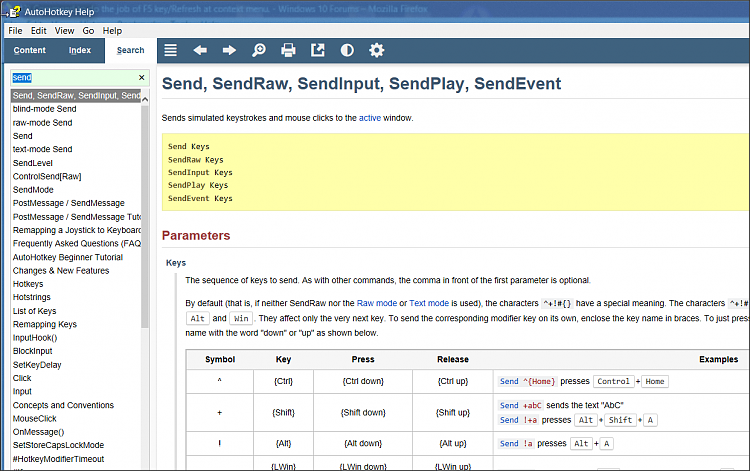Click 'Send ^{Home}' example code

pos(527,381)
